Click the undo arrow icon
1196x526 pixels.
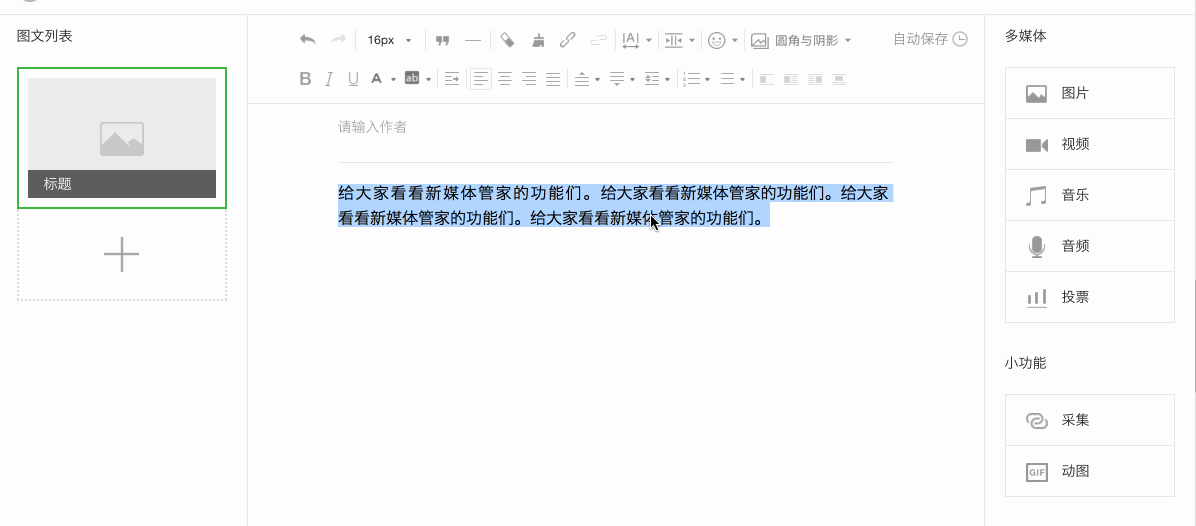click(308, 40)
